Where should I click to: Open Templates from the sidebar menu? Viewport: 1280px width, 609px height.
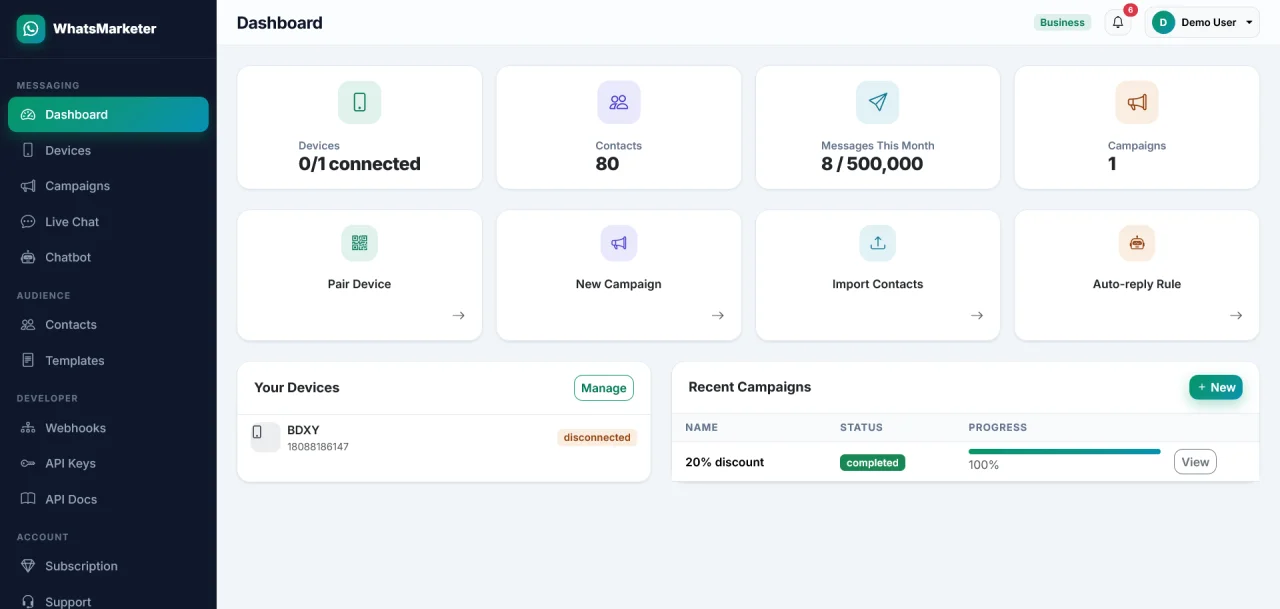click(108, 360)
